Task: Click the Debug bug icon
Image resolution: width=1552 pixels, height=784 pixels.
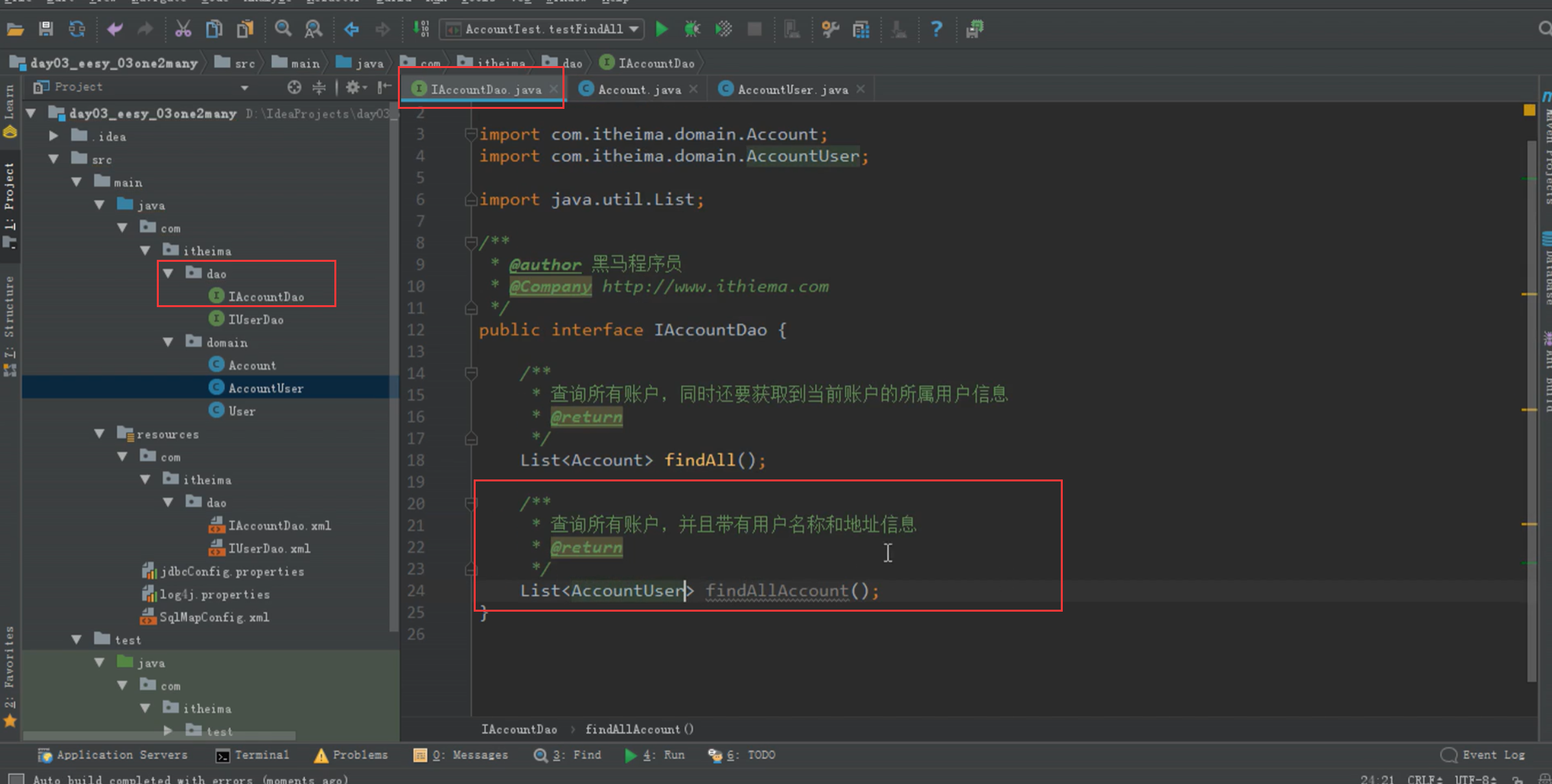Action: point(692,29)
